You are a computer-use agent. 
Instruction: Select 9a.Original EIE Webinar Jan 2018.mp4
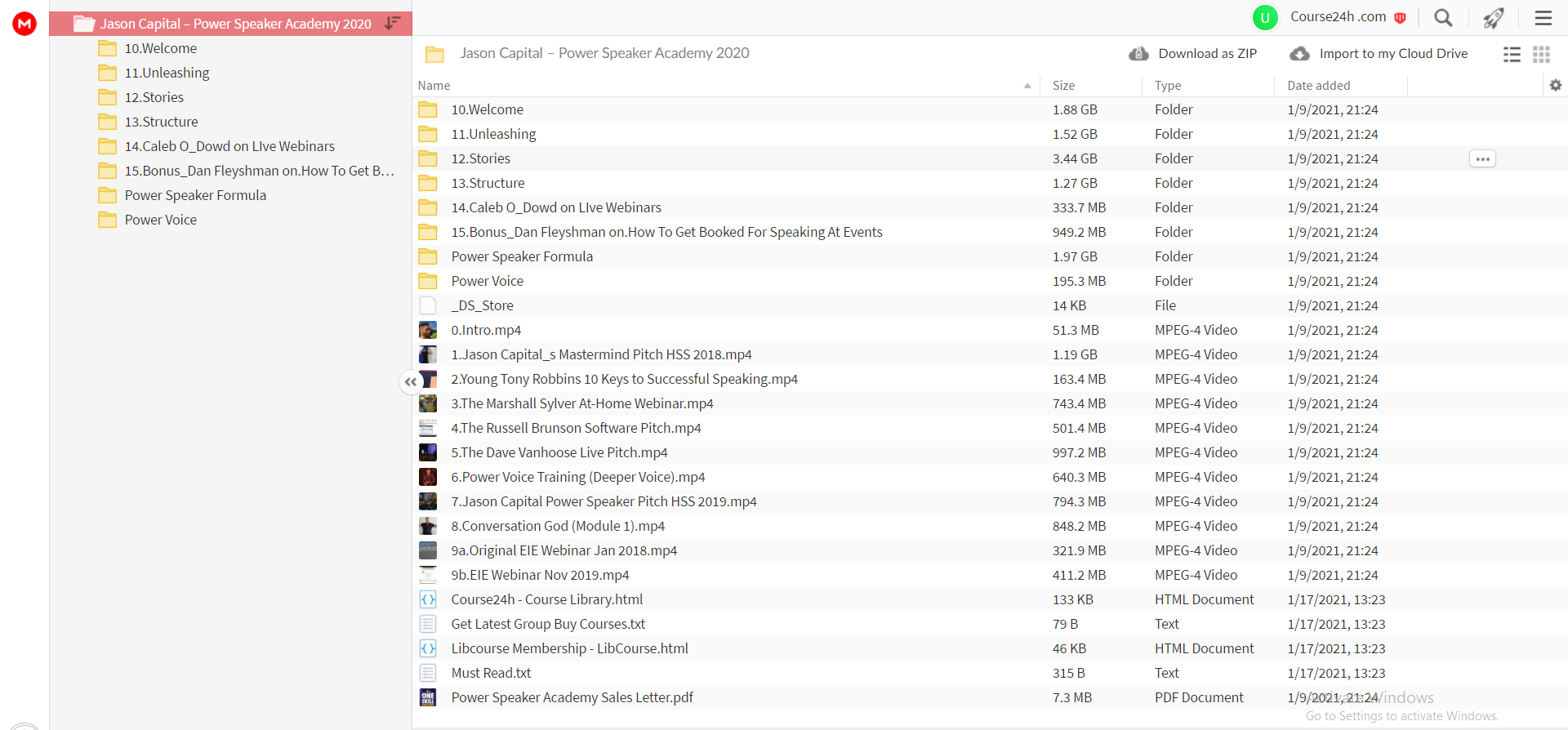(990, 550)
